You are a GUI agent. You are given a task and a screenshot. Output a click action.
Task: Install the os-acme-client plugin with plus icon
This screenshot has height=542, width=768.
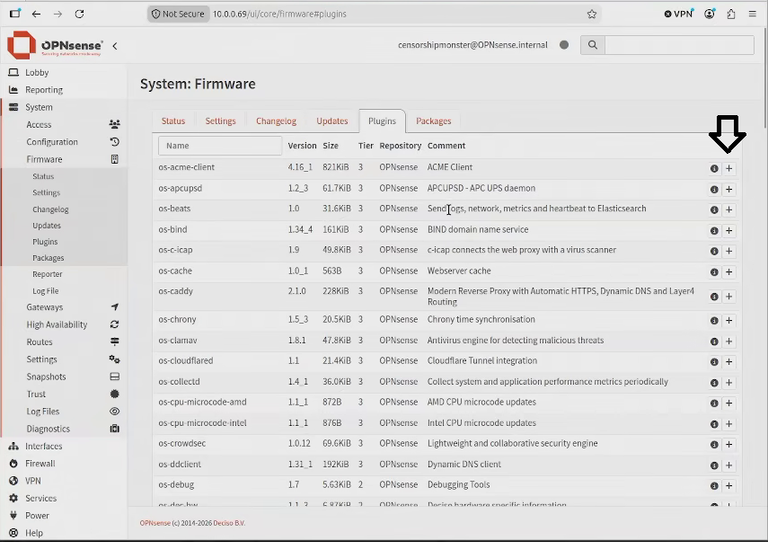coord(729,168)
